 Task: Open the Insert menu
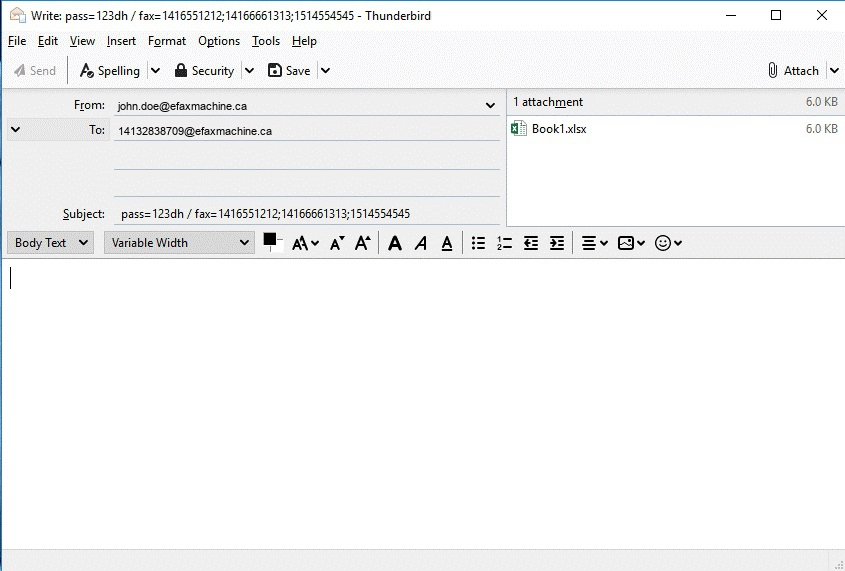pyautogui.click(x=121, y=41)
